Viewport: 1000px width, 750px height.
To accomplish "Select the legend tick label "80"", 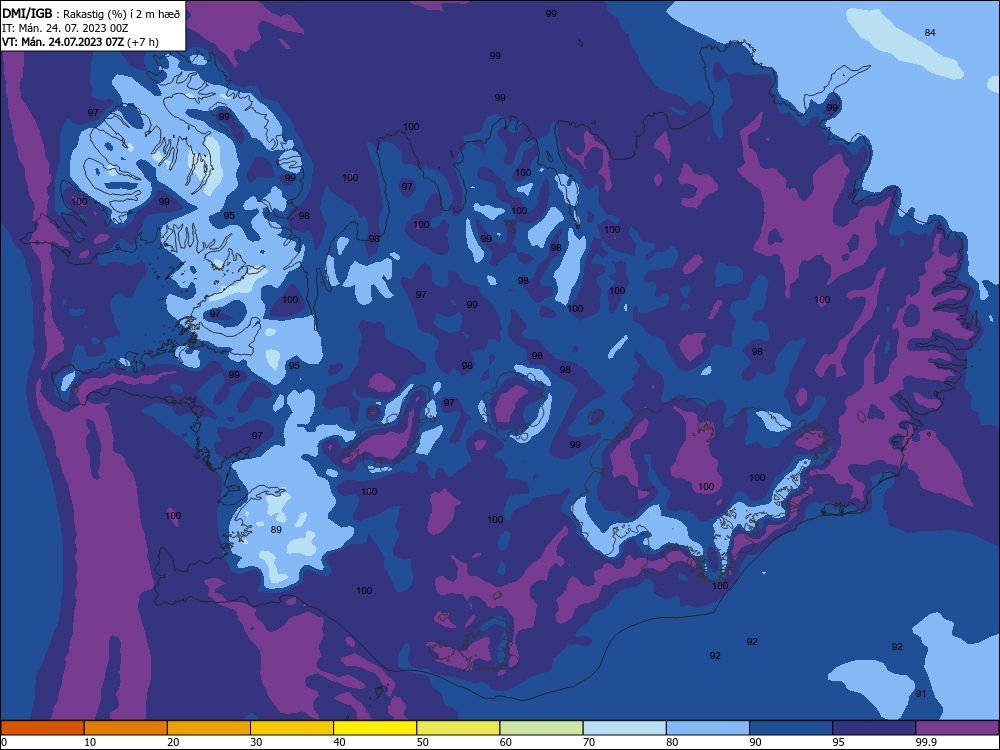I will pos(672,742).
